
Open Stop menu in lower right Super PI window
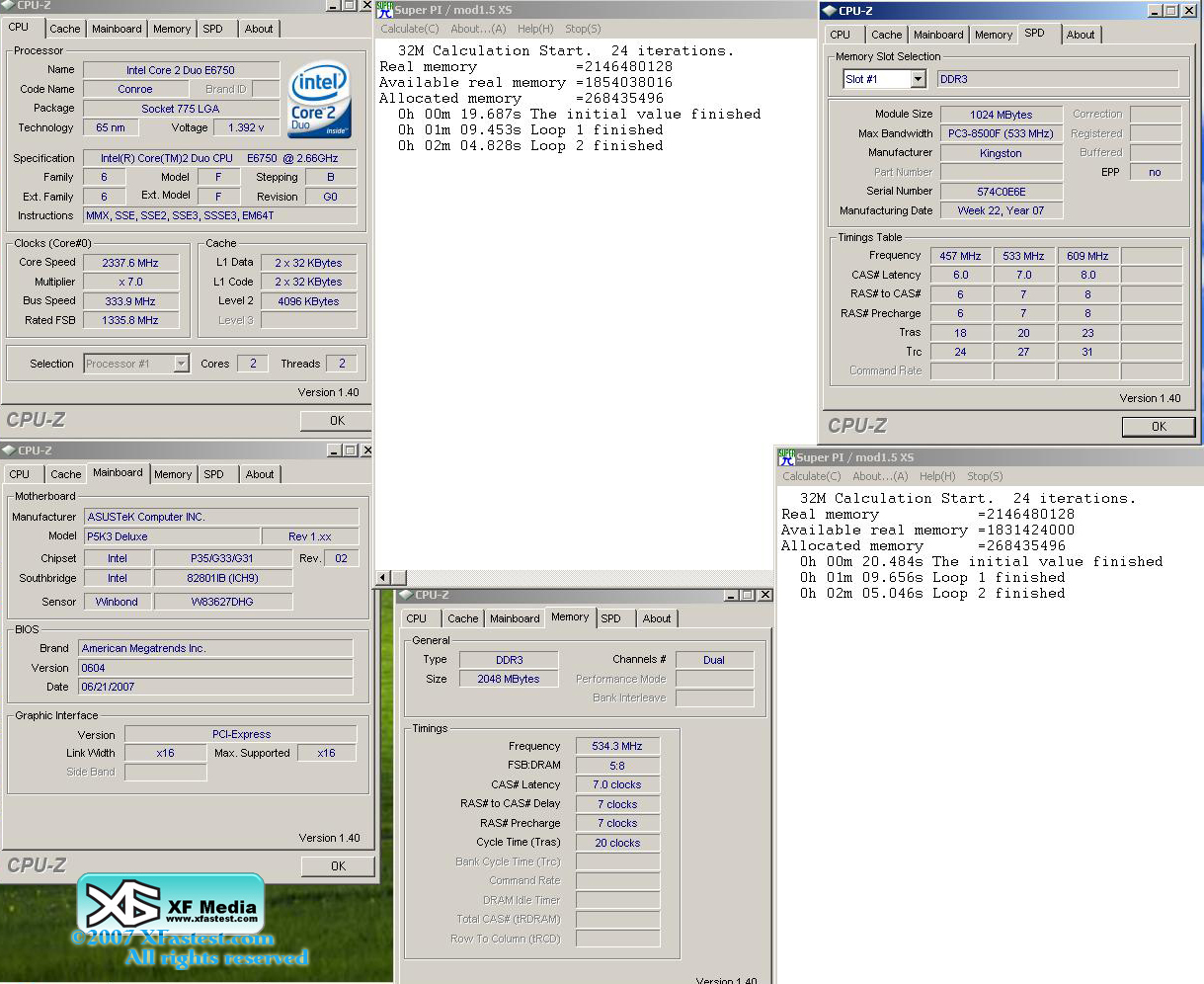(984, 476)
